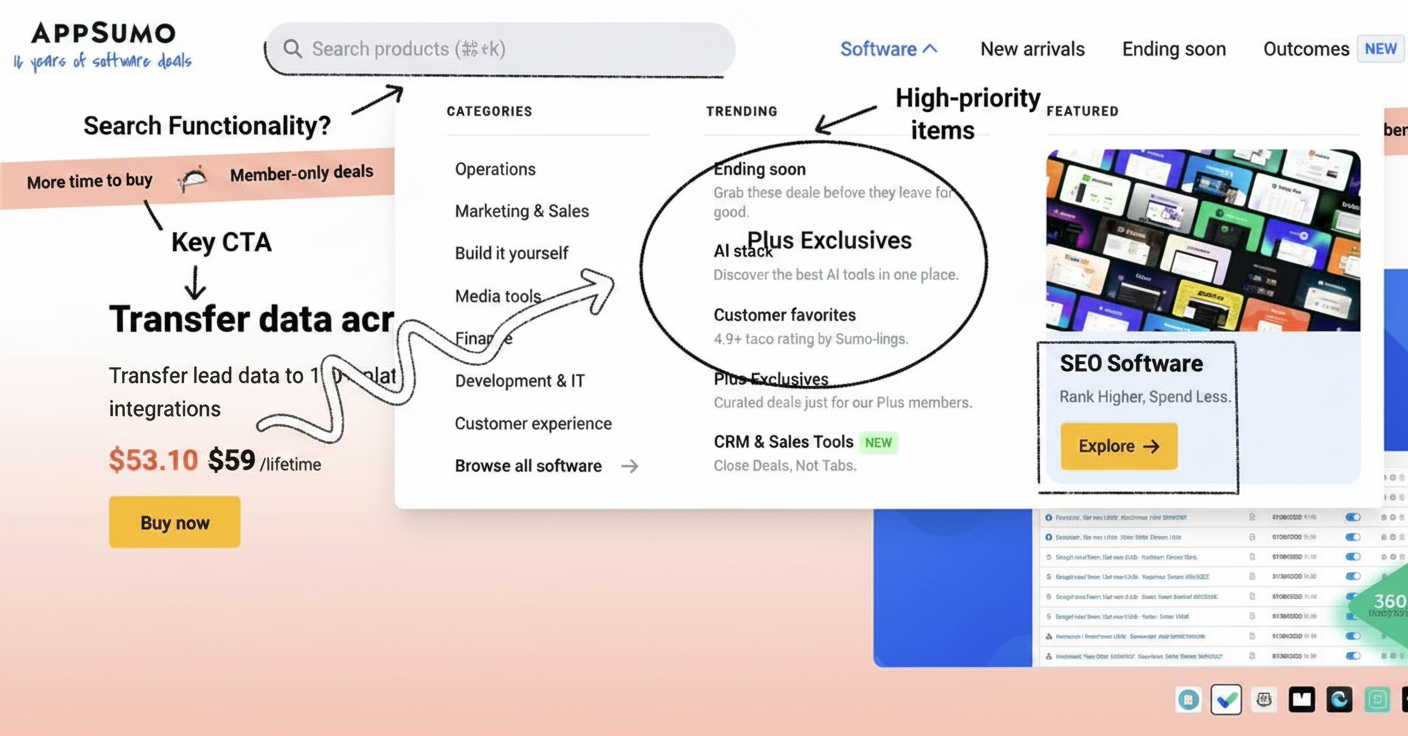Click the Transfer data product headline

click(251, 319)
